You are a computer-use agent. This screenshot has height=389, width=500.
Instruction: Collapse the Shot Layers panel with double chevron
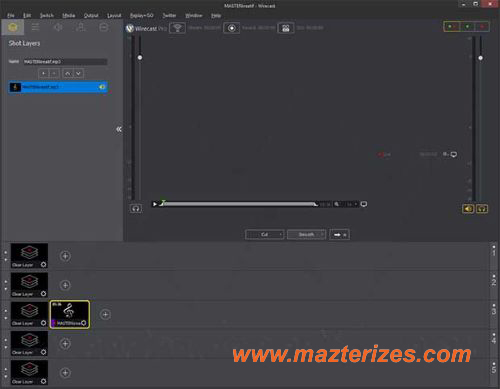pyautogui.click(x=119, y=129)
